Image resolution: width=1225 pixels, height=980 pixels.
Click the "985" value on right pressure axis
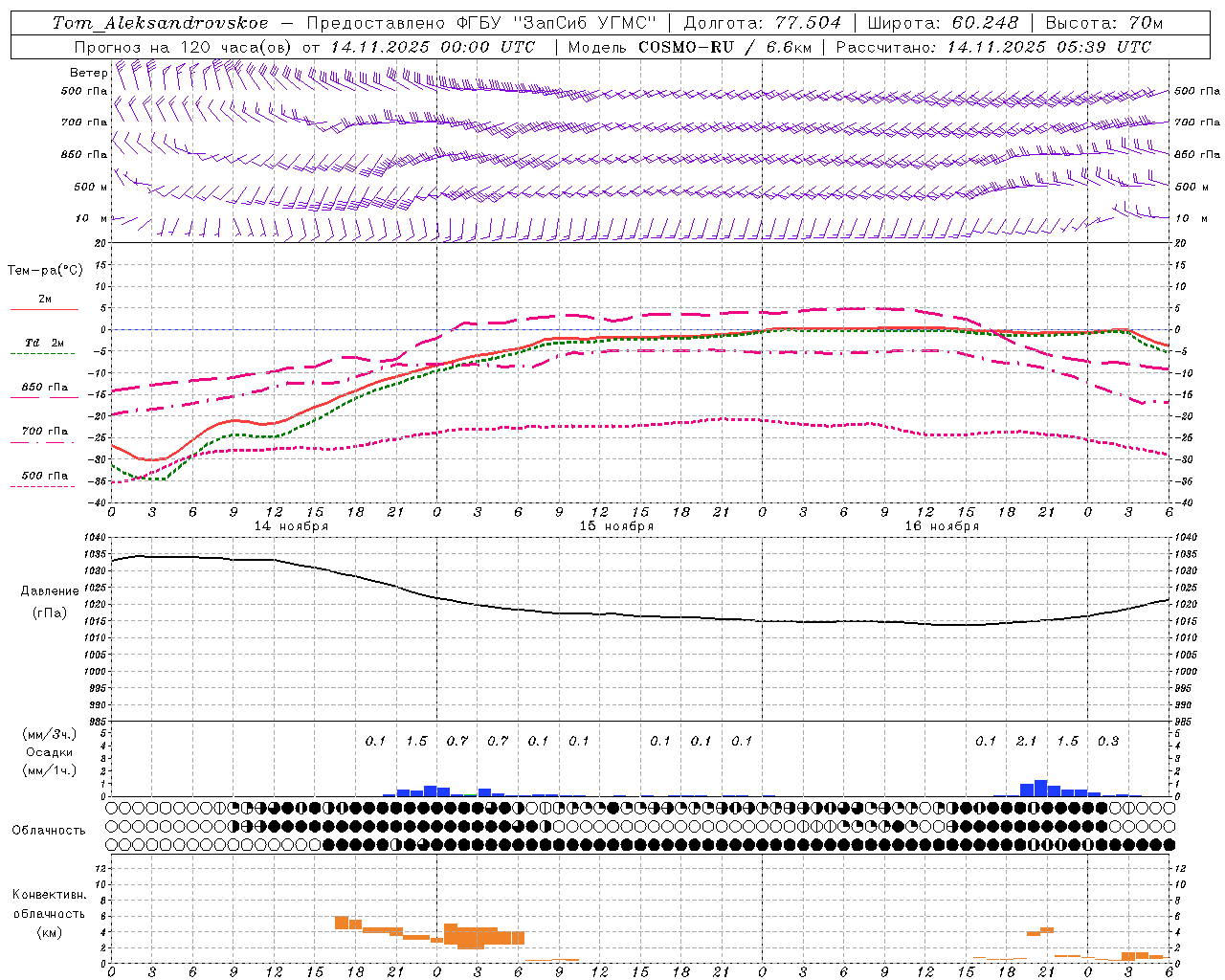click(x=1185, y=722)
